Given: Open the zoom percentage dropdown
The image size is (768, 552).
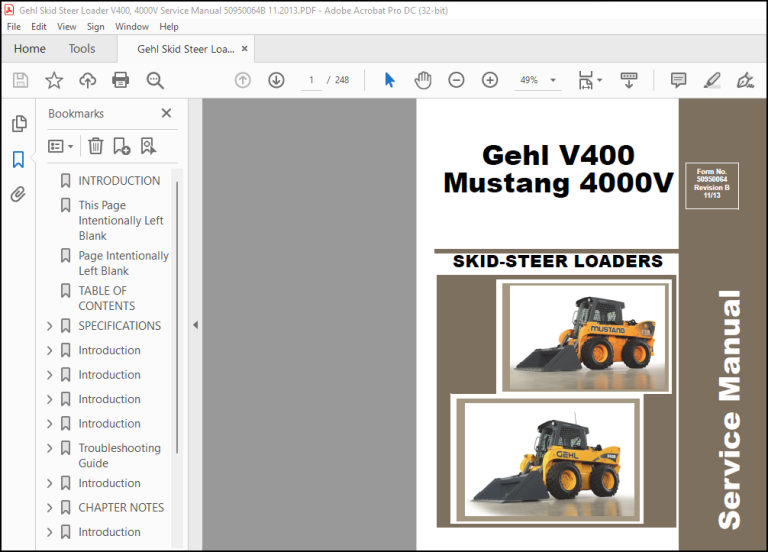Looking at the screenshot, I should click(553, 80).
